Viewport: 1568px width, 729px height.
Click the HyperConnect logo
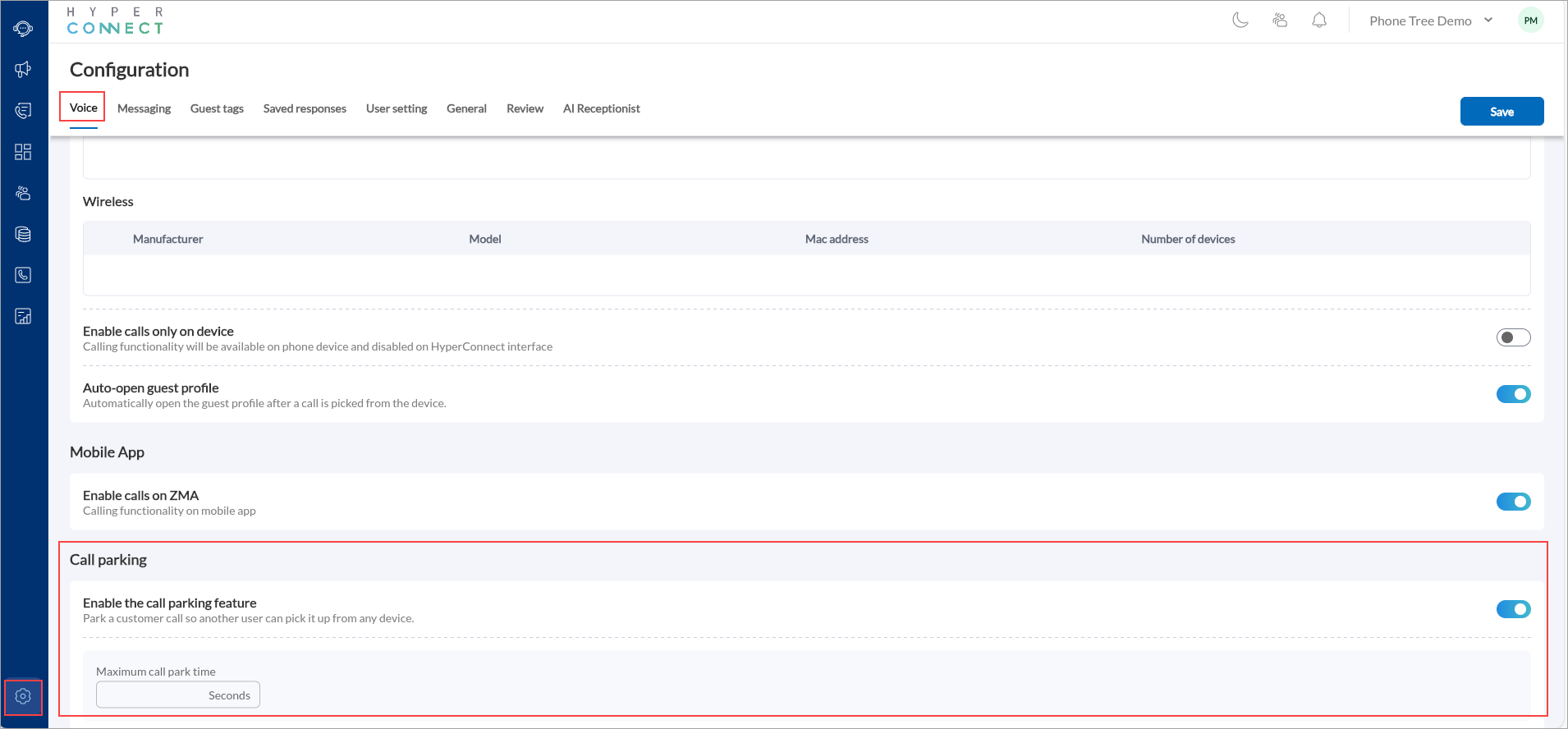(115, 21)
